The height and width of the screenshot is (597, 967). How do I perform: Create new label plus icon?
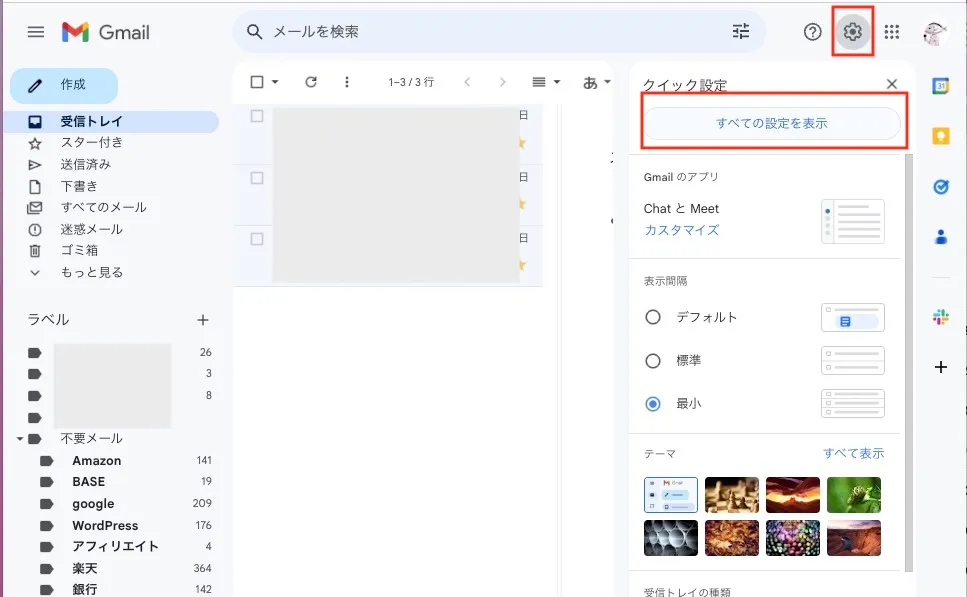[x=202, y=319]
